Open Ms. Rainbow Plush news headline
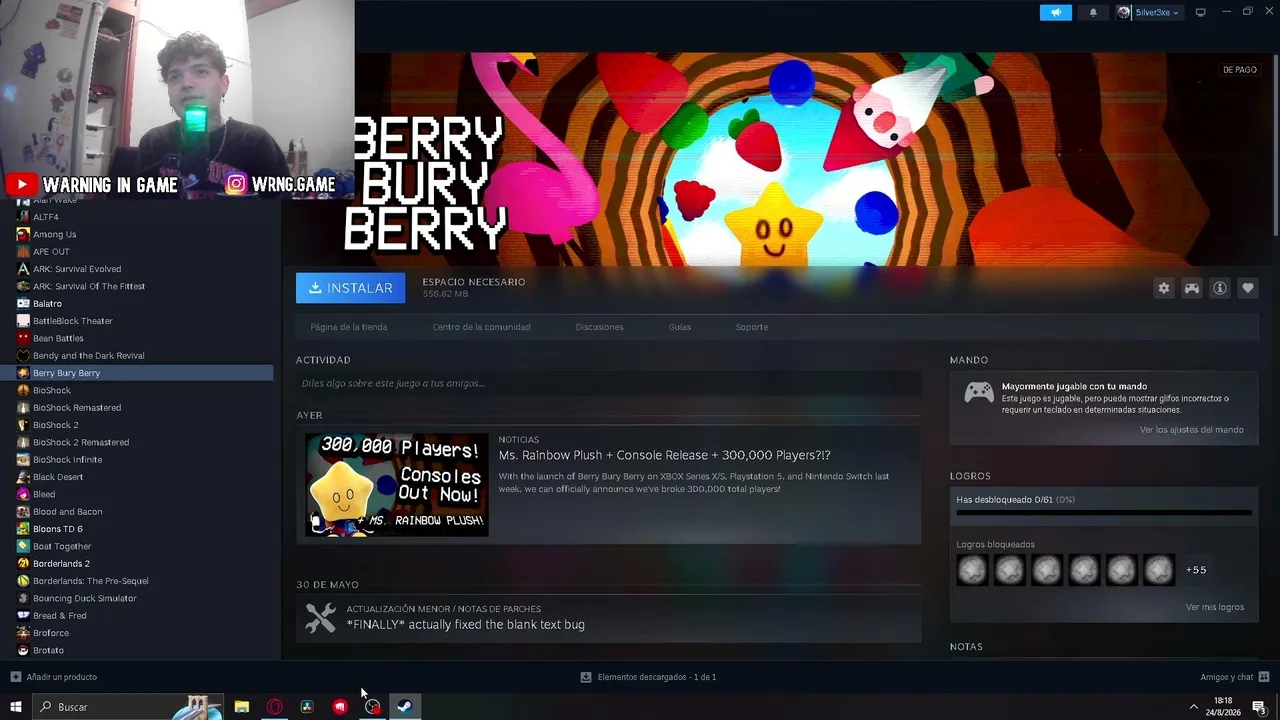1280x720 pixels. (665, 455)
